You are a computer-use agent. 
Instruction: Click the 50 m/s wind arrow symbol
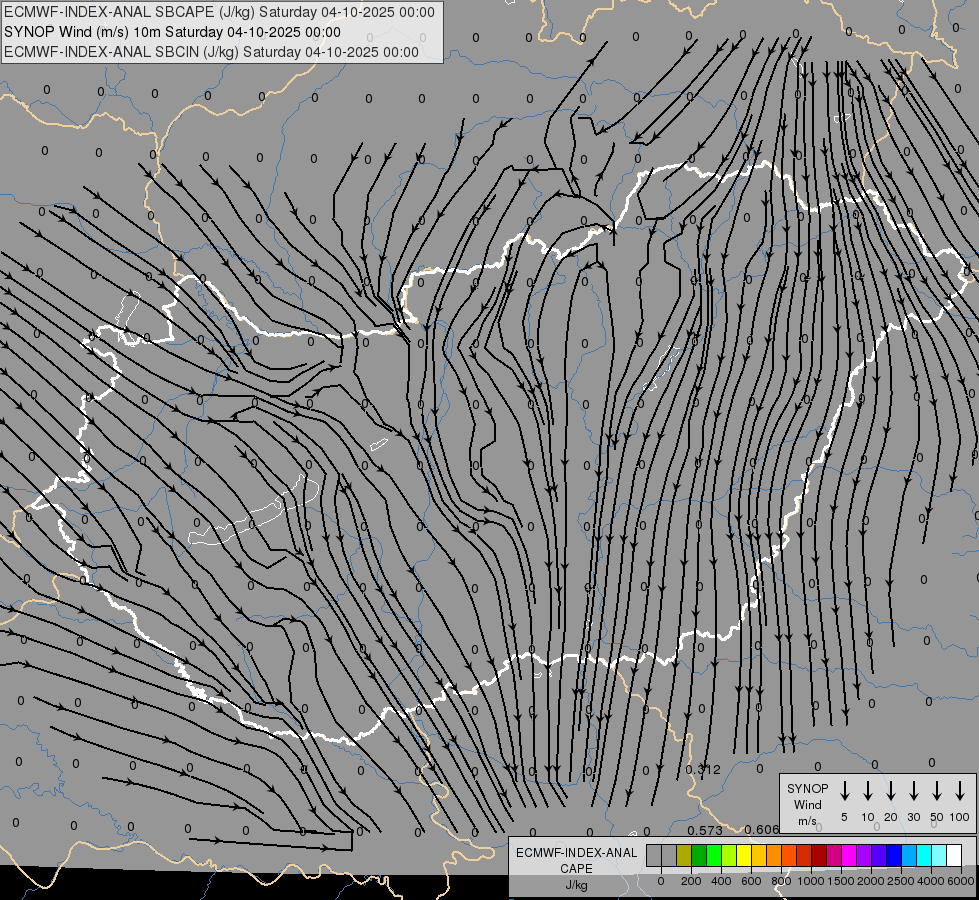click(x=937, y=791)
